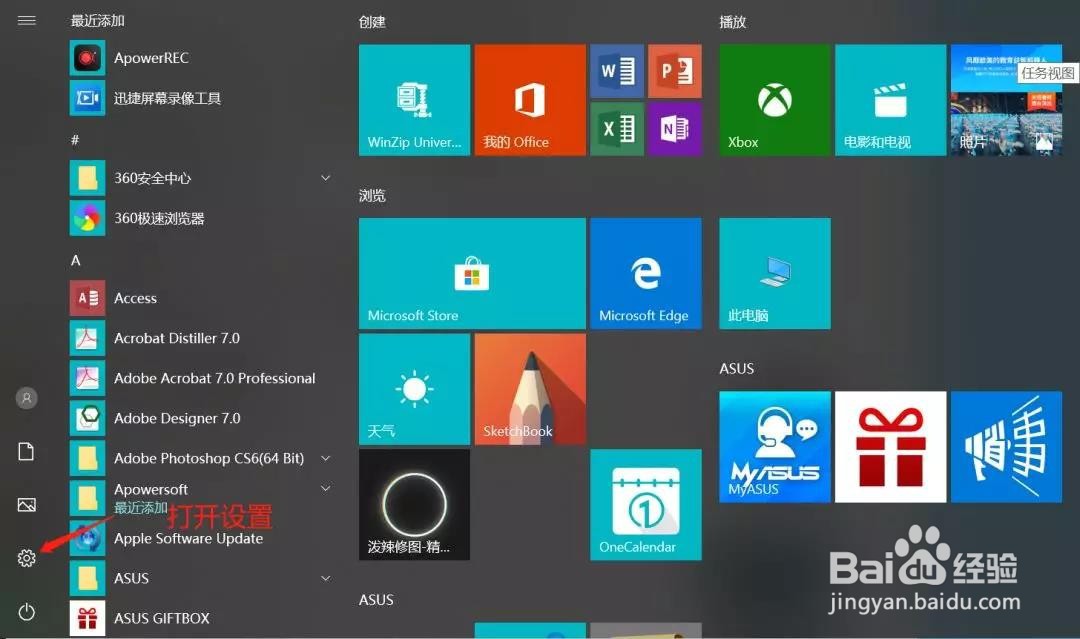Open 此电脑 from its tile
This screenshot has width=1080, height=639.
point(774,273)
